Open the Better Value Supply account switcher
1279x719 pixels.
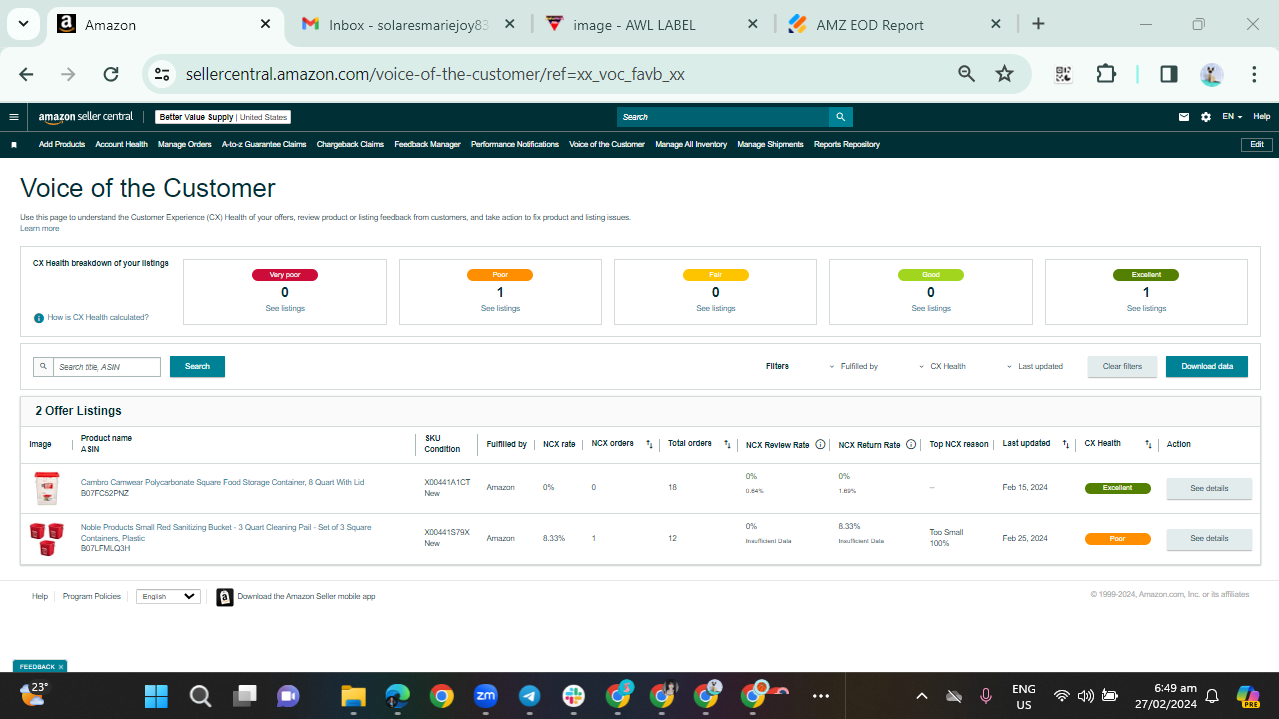(223, 117)
